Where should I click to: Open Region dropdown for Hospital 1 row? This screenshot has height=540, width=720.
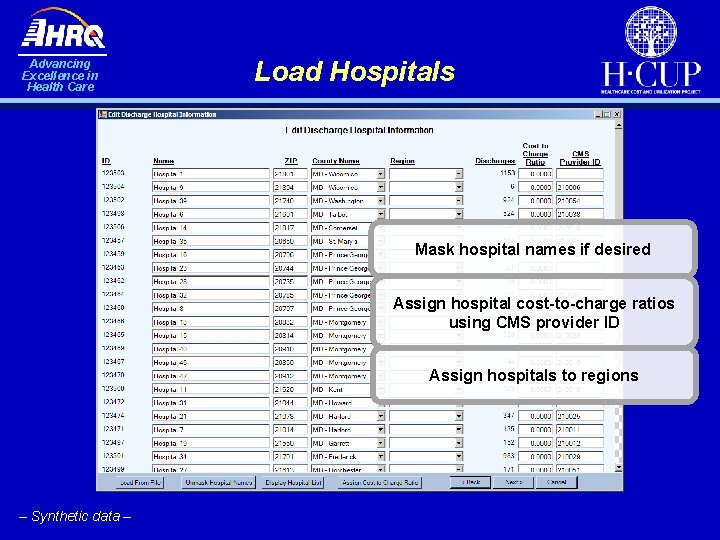[459, 174]
